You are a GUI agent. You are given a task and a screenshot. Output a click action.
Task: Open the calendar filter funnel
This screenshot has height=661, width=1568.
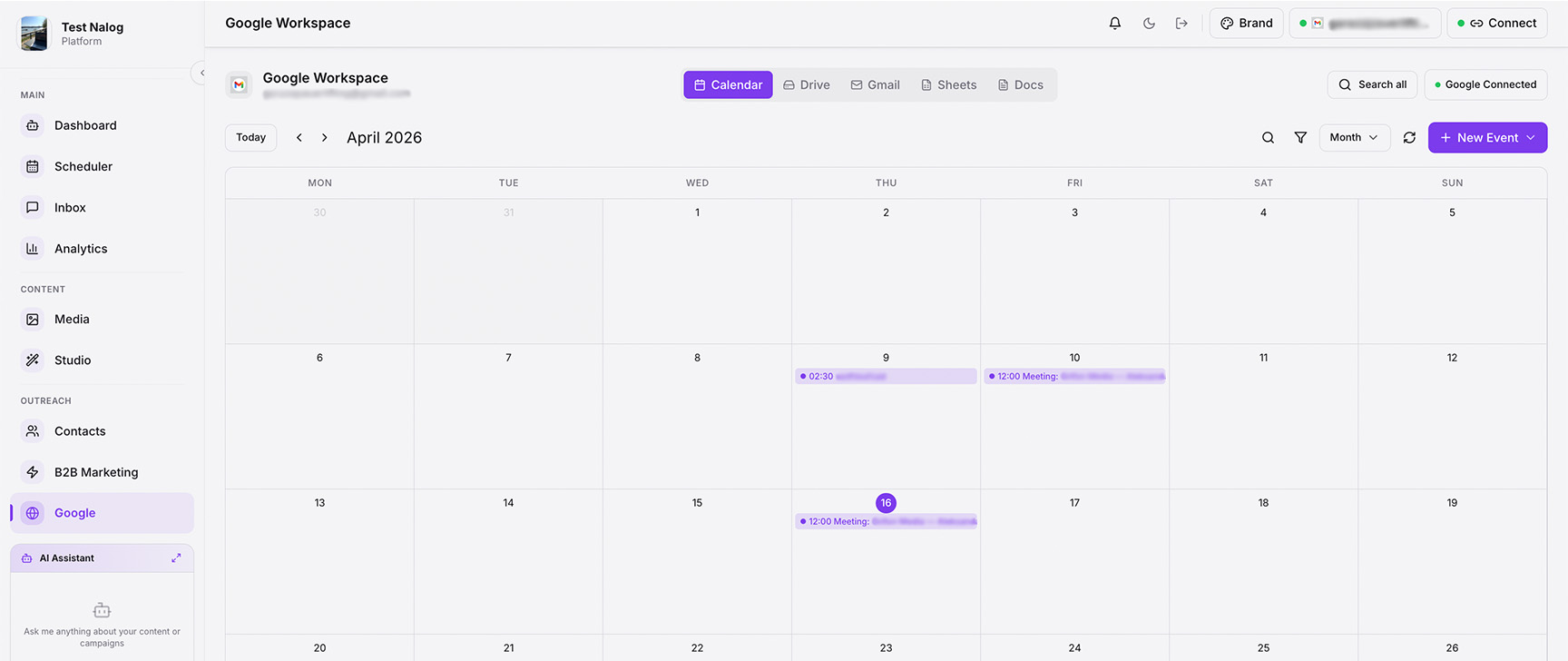[x=1300, y=138]
